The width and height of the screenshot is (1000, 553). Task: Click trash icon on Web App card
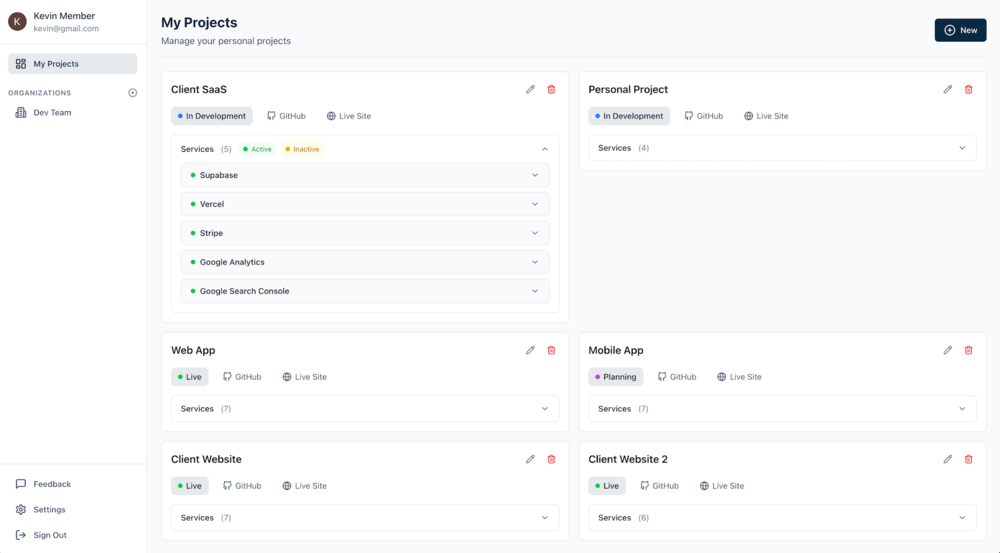pos(551,351)
